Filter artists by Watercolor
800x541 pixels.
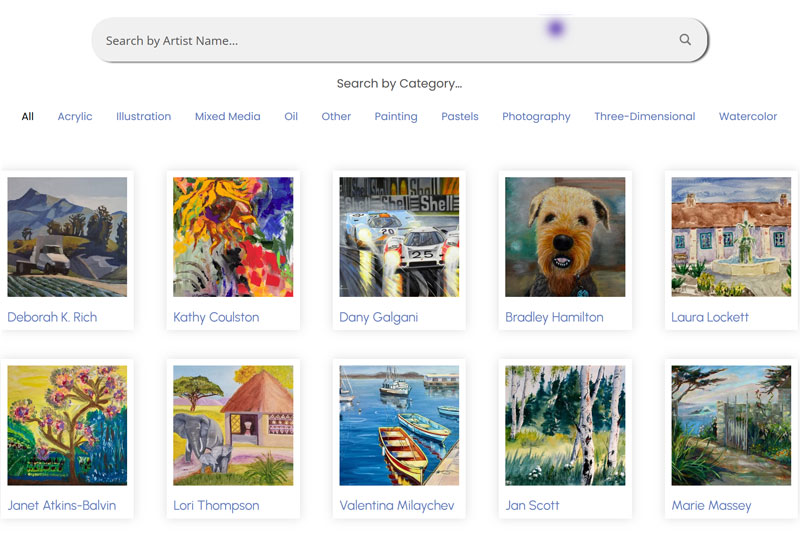click(748, 116)
